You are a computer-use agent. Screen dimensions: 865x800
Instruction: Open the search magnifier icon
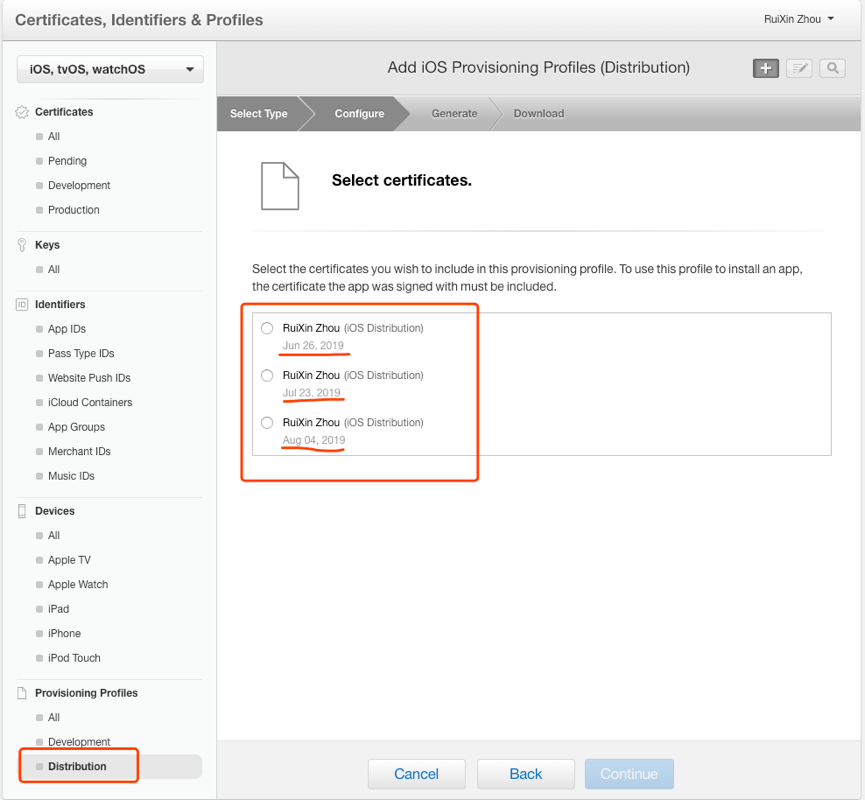832,68
